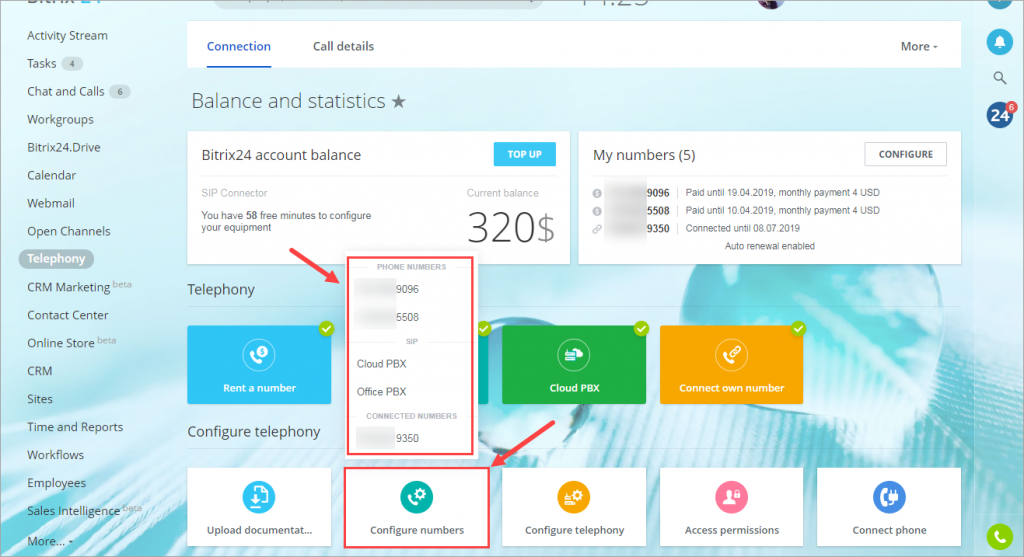This screenshot has width=1024, height=557.
Task: Open Sales Intelligence in the sidebar
Action: (73, 511)
